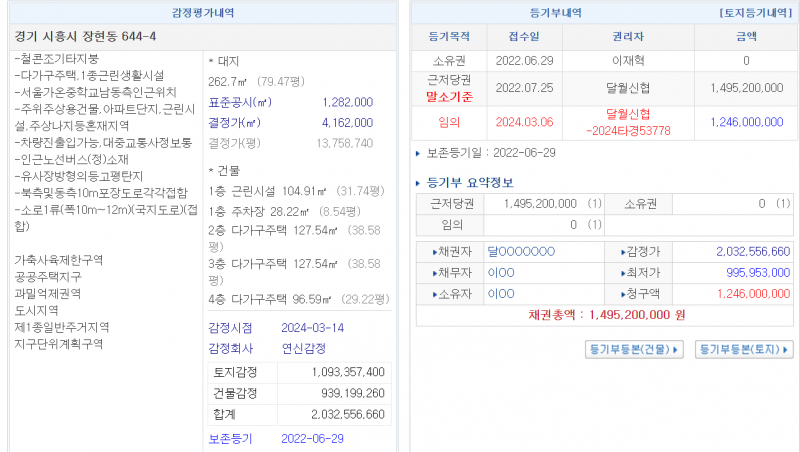Click the 채권자 달OOOOOOO value
The height and width of the screenshot is (452, 800).
pos(520,251)
